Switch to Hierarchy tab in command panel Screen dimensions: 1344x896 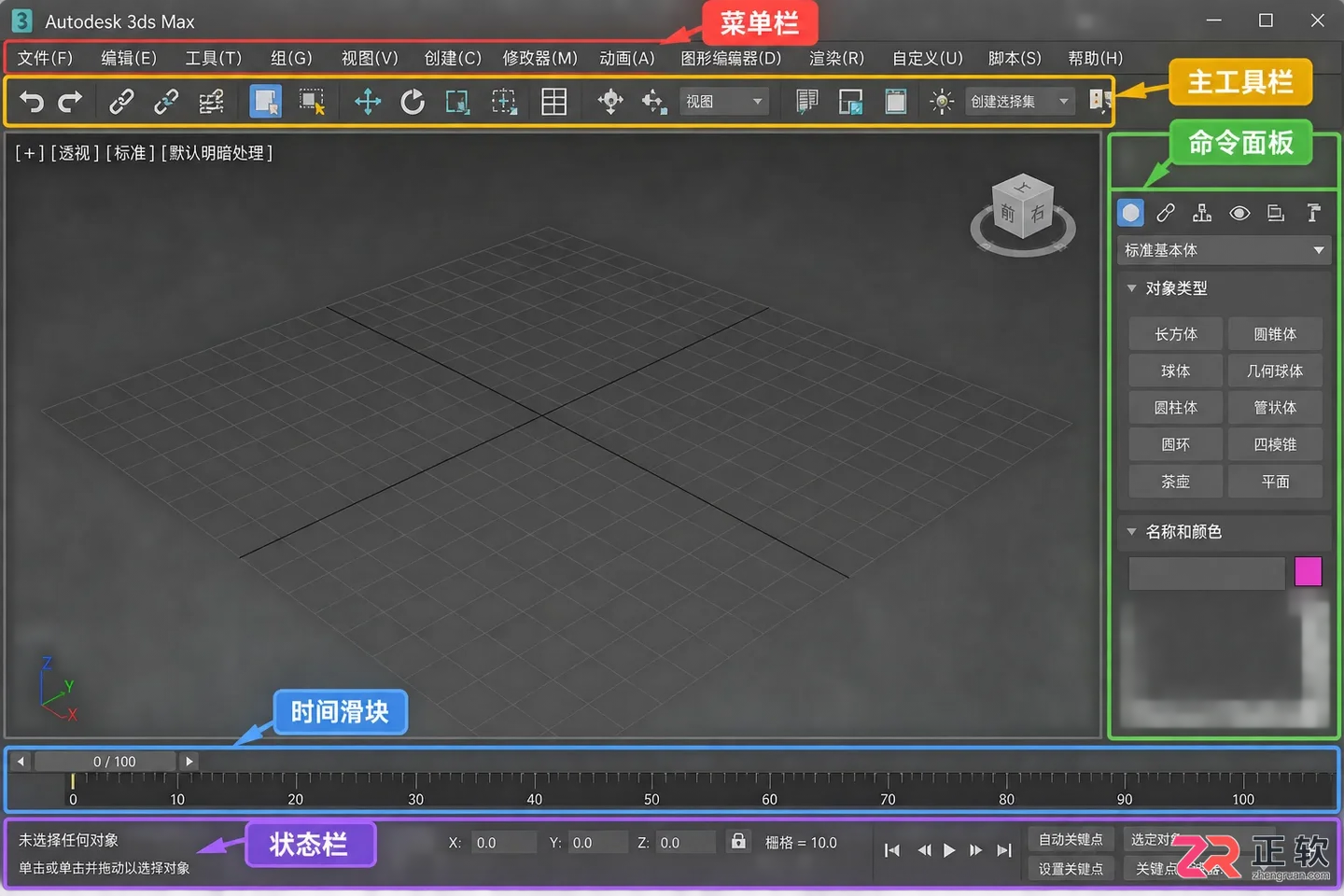point(1202,213)
